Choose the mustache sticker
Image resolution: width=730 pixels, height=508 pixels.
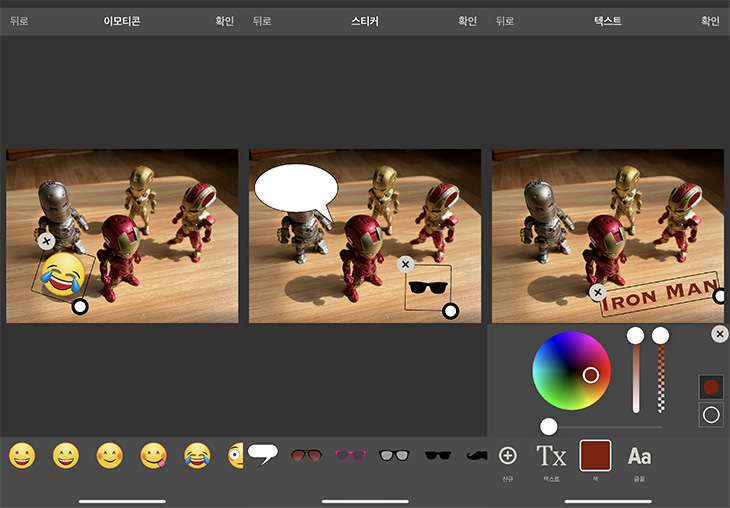[477, 455]
